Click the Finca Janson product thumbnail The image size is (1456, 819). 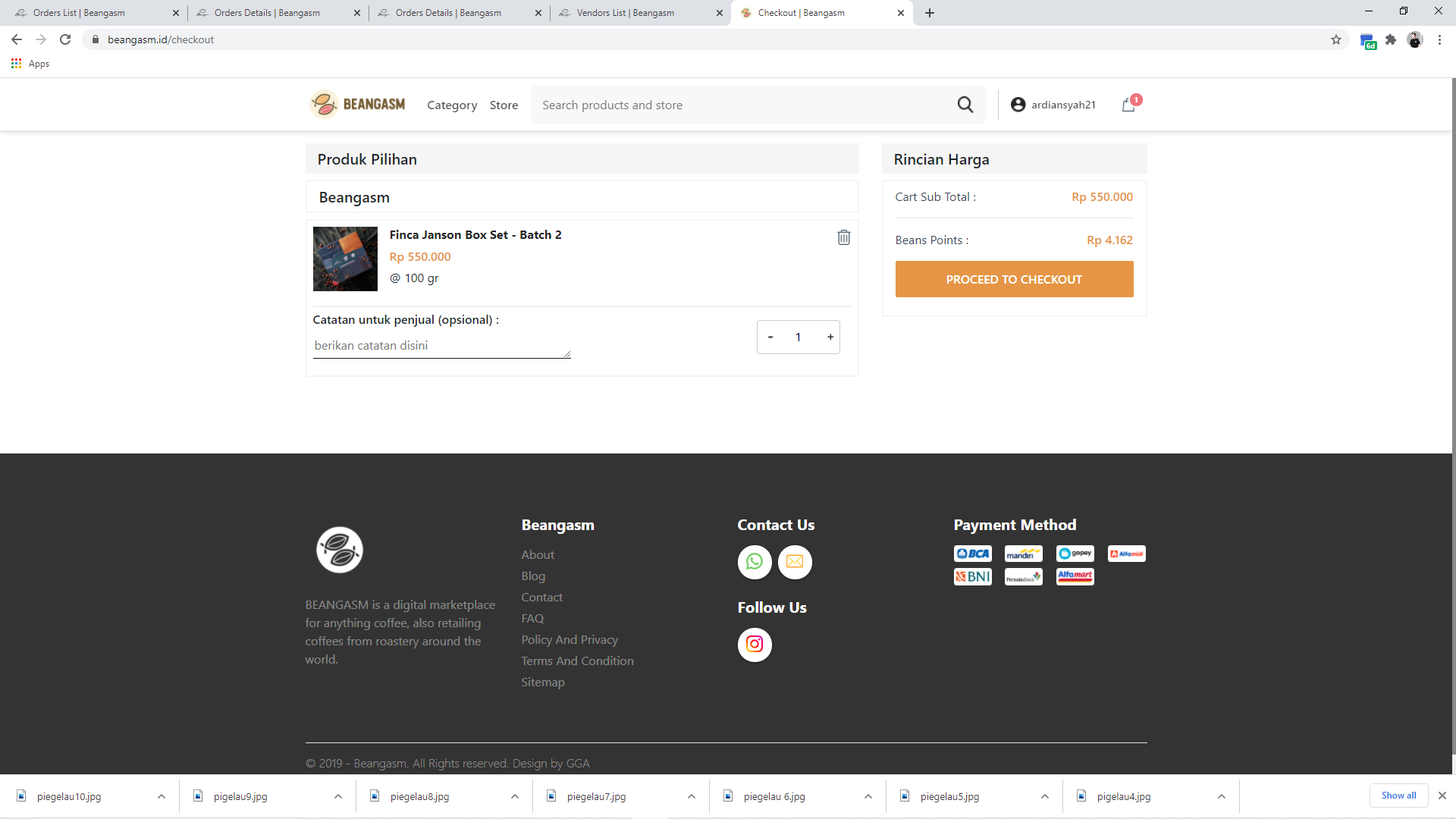point(345,259)
